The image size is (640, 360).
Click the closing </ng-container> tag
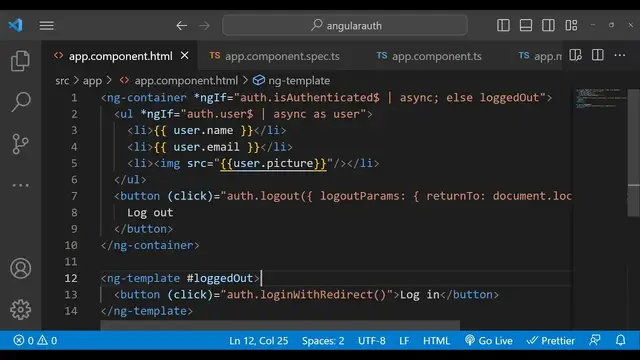click(150, 245)
